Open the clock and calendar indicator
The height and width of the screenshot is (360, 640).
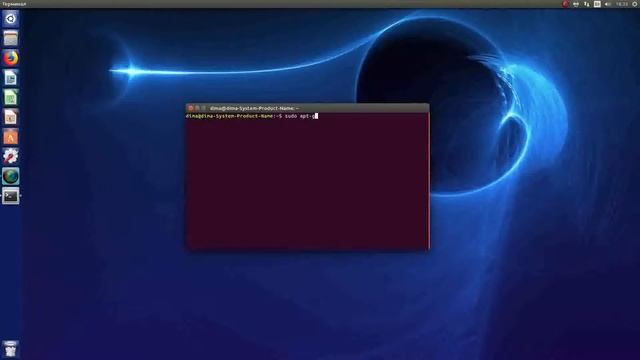622,4
